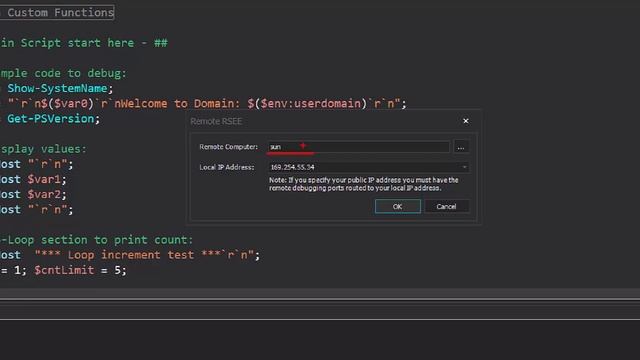Cancel the Remote RSEE dialog

click(447, 207)
